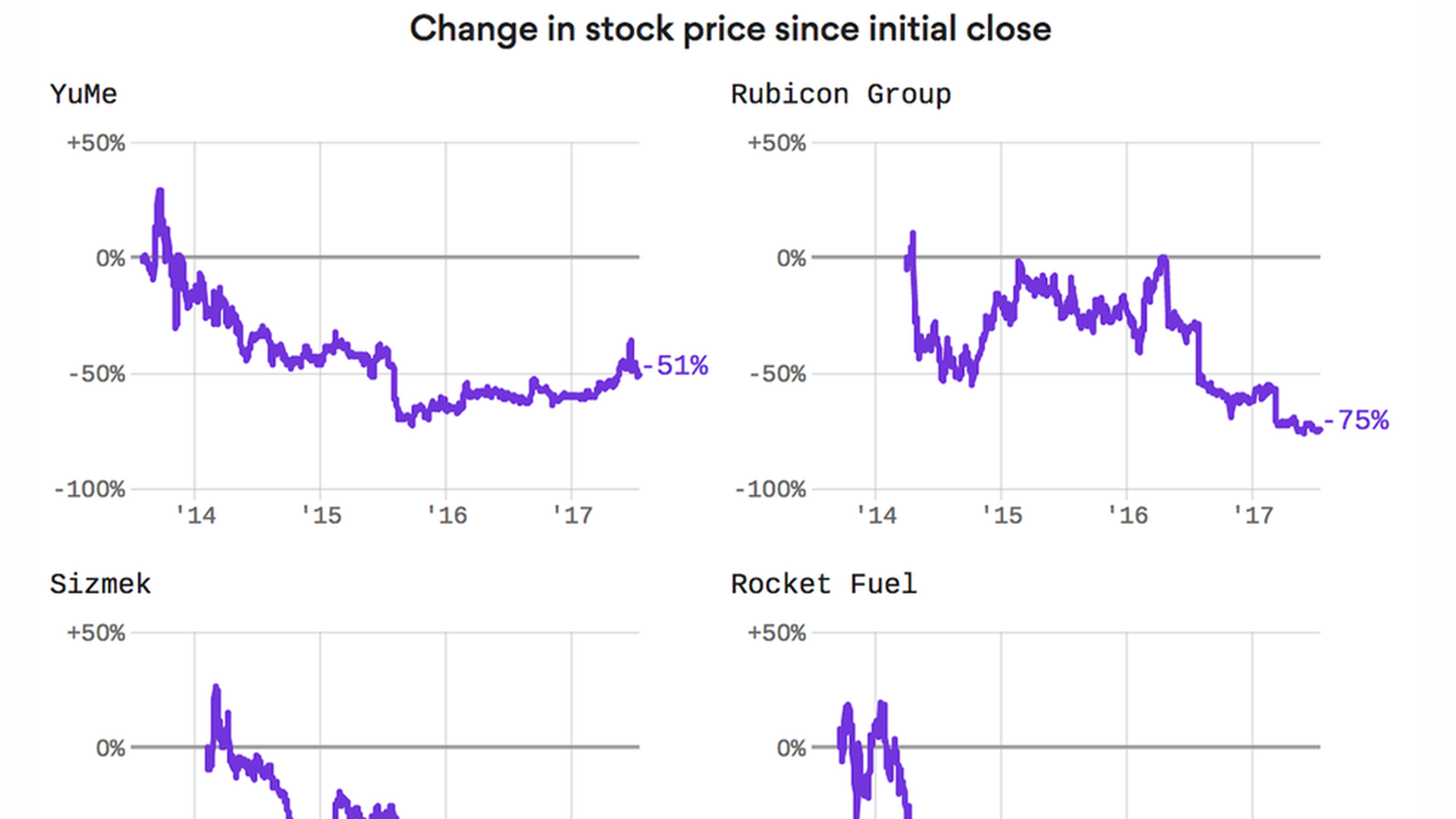Click the main chart title about stock price change
The image size is (1456, 819).
pos(730,30)
